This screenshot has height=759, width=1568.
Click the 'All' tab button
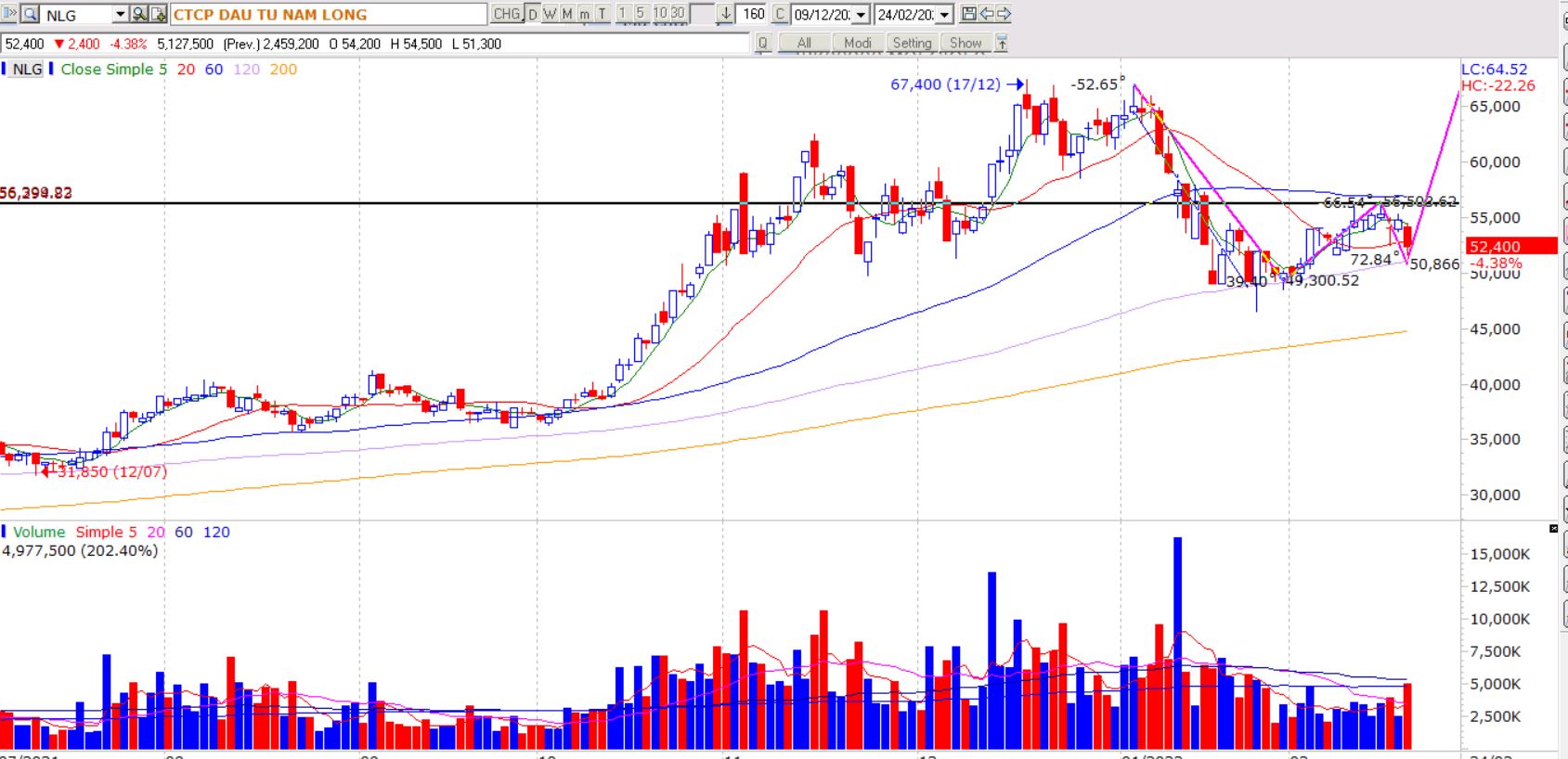pos(804,43)
